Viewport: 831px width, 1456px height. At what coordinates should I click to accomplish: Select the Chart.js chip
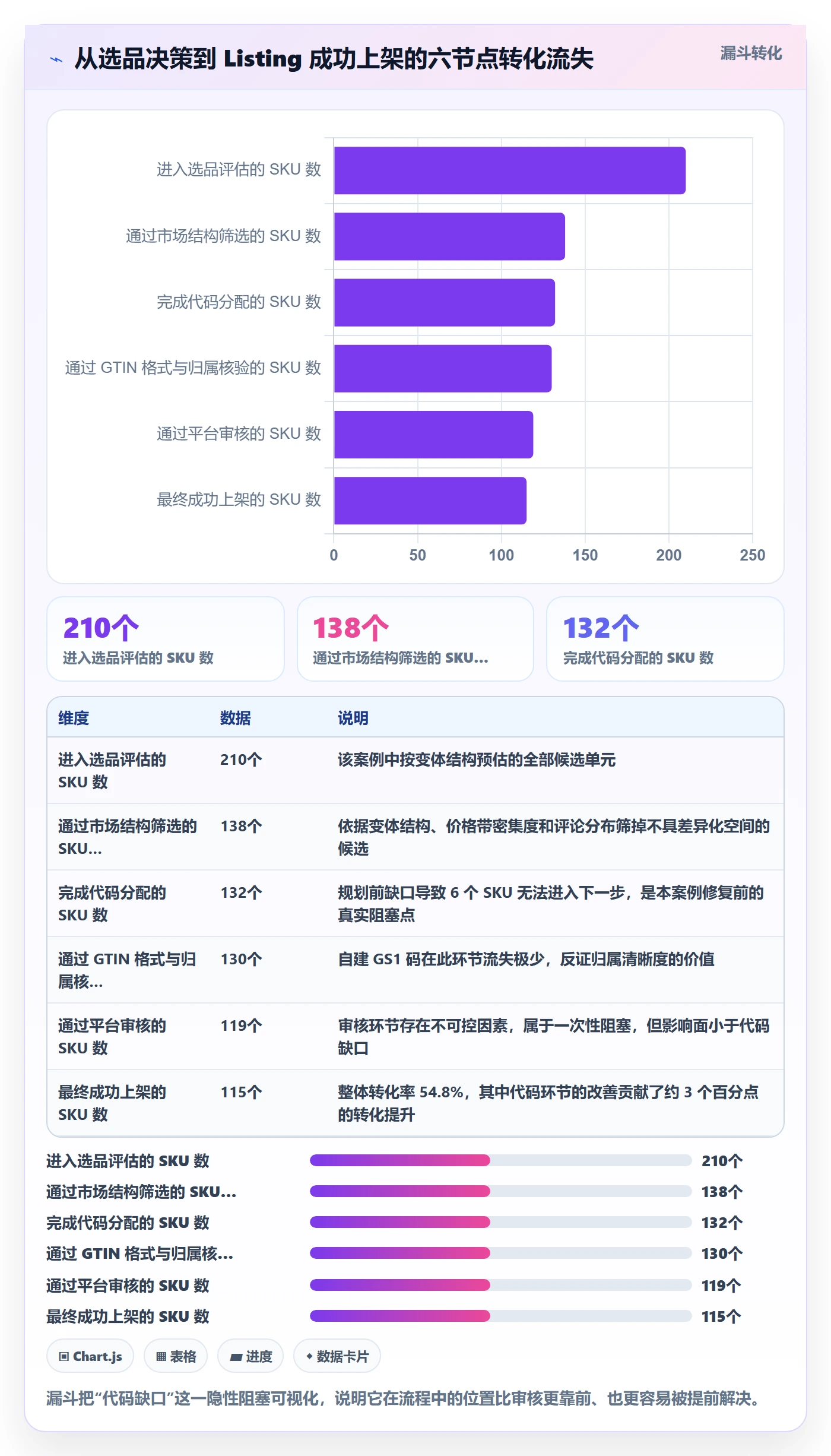90,1356
